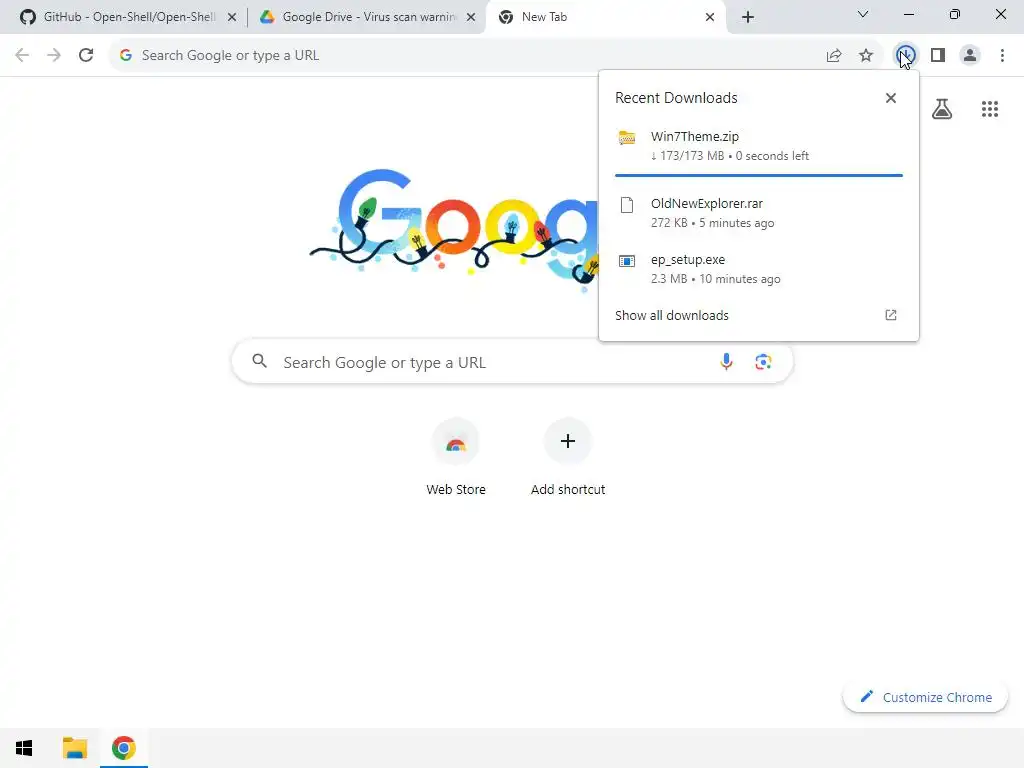Switch to Google Drive virus scan tab
The width and height of the screenshot is (1024, 768).
[x=368, y=17]
